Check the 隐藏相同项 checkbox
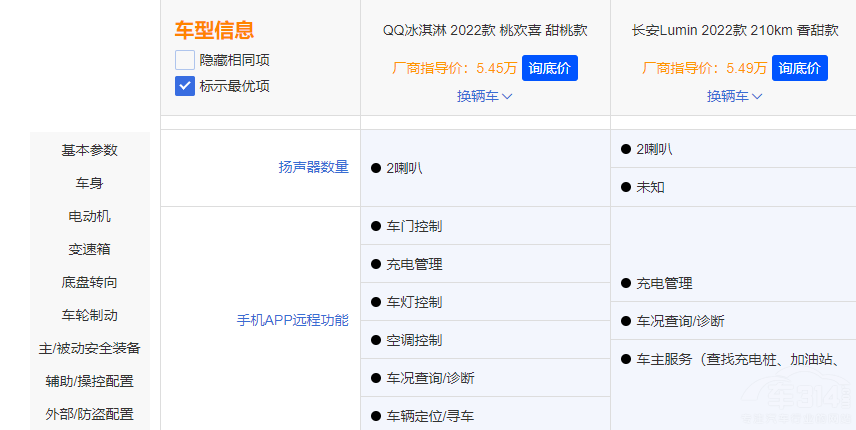The width and height of the screenshot is (856, 430). click(185, 60)
